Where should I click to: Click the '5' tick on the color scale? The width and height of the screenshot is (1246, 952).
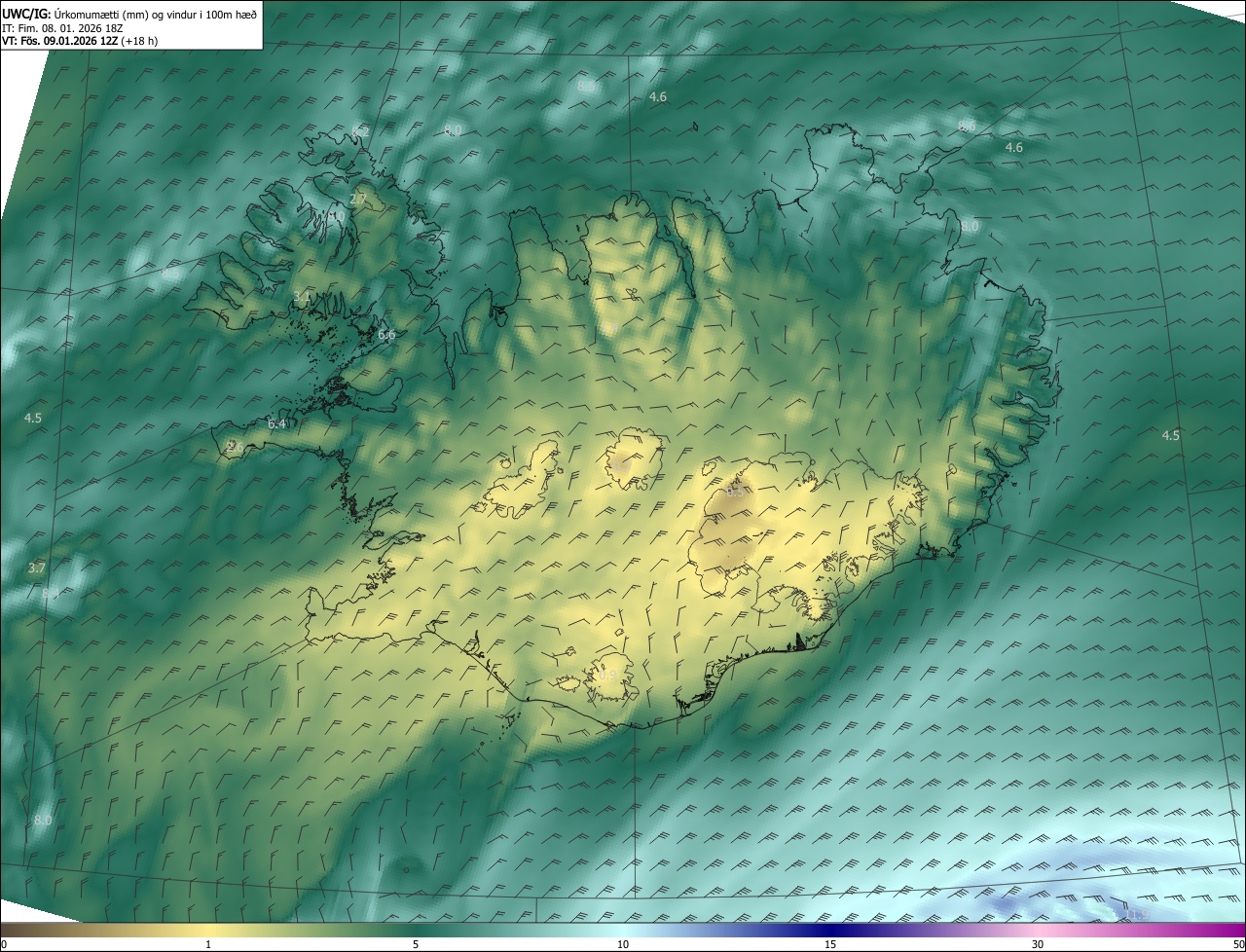pos(416,945)
